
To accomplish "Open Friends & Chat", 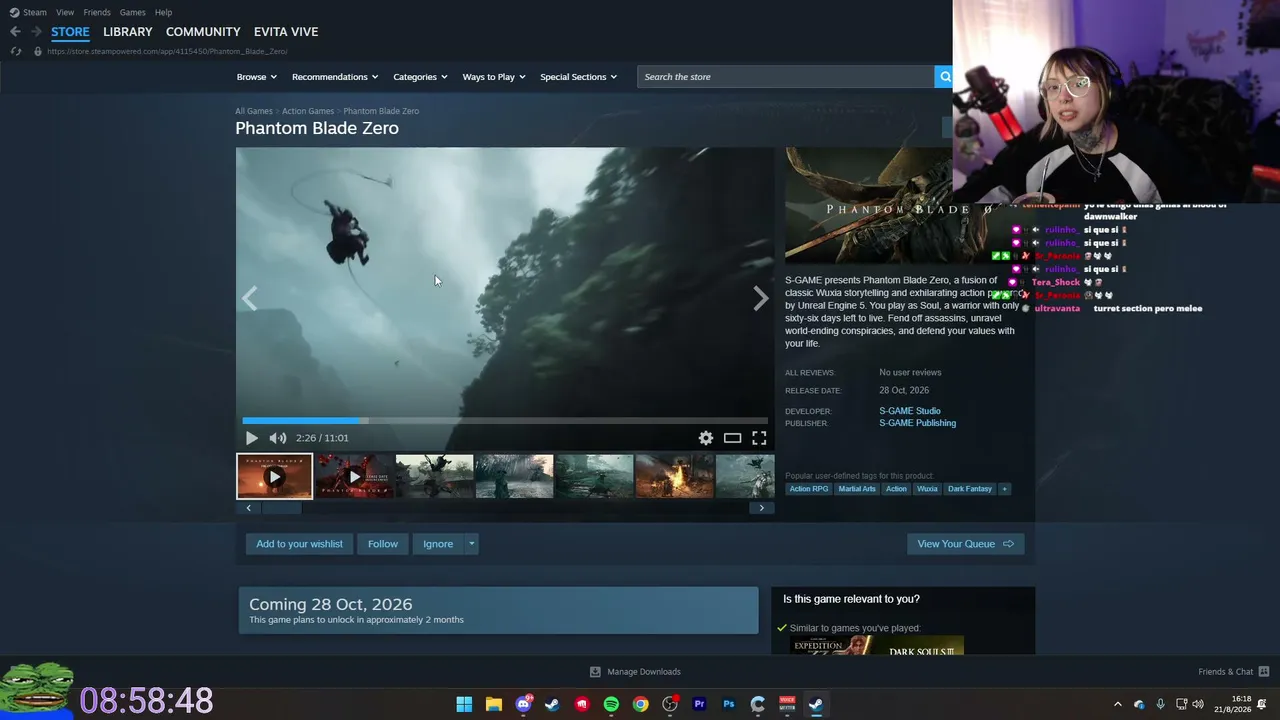I will (x=1234, y=672).
